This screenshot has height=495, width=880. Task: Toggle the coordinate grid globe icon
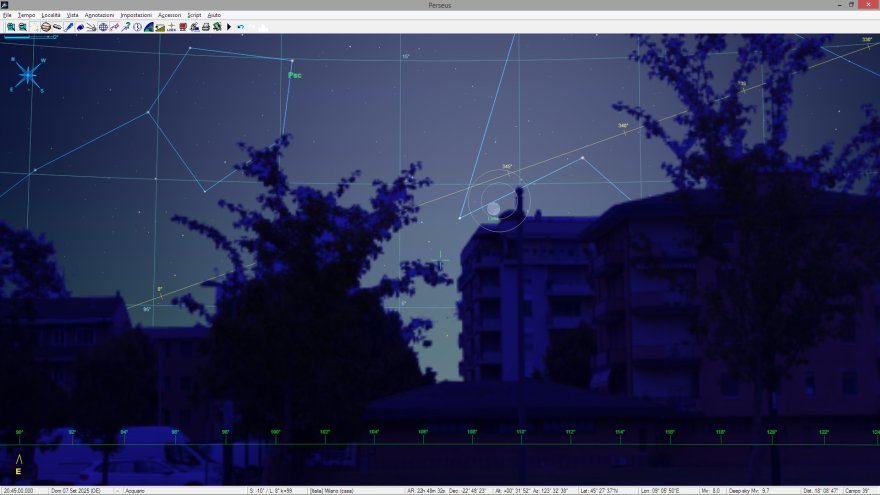coord(103,27)
